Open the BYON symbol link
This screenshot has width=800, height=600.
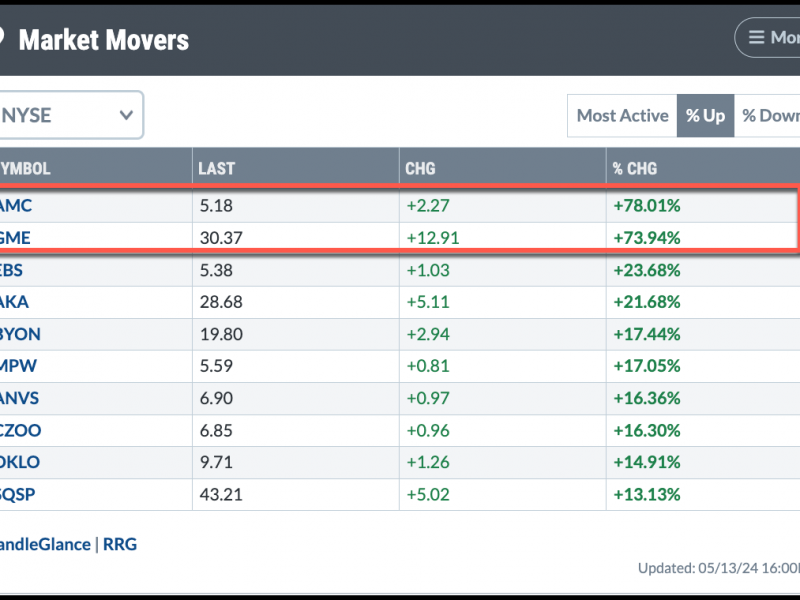coord(20,334)
